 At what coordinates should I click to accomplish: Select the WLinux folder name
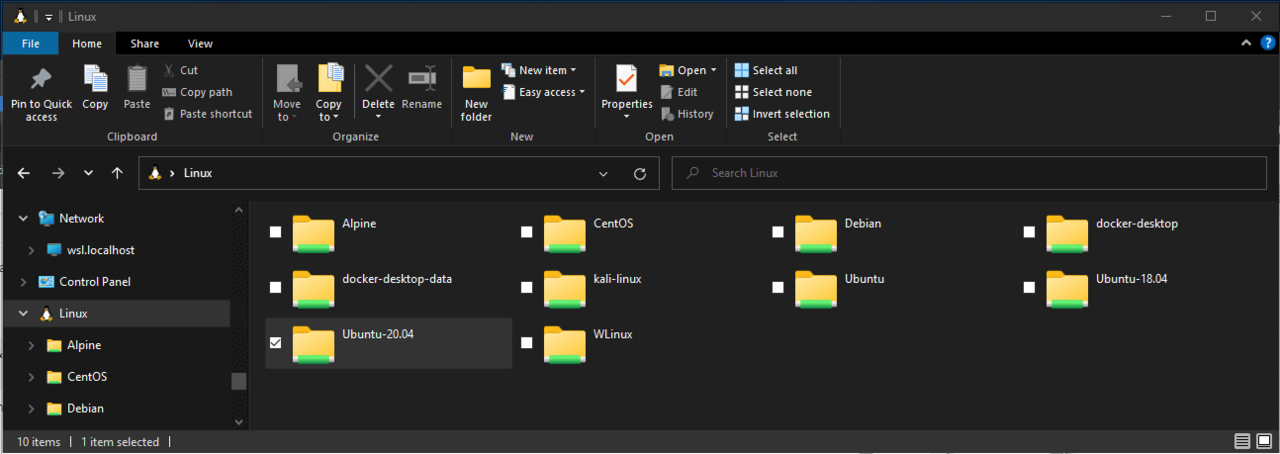[x=613, y=334]
